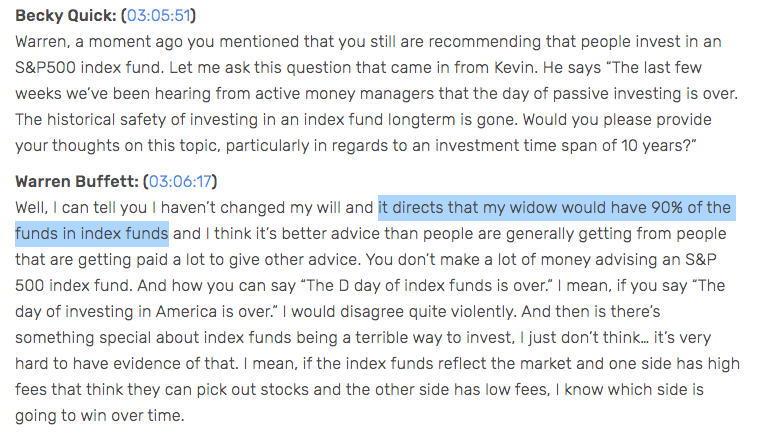Image resolution: width=763 pixels, height=435 pixels.
Task: Click the words "historical safety" in the question
Action: click(110, 121)
